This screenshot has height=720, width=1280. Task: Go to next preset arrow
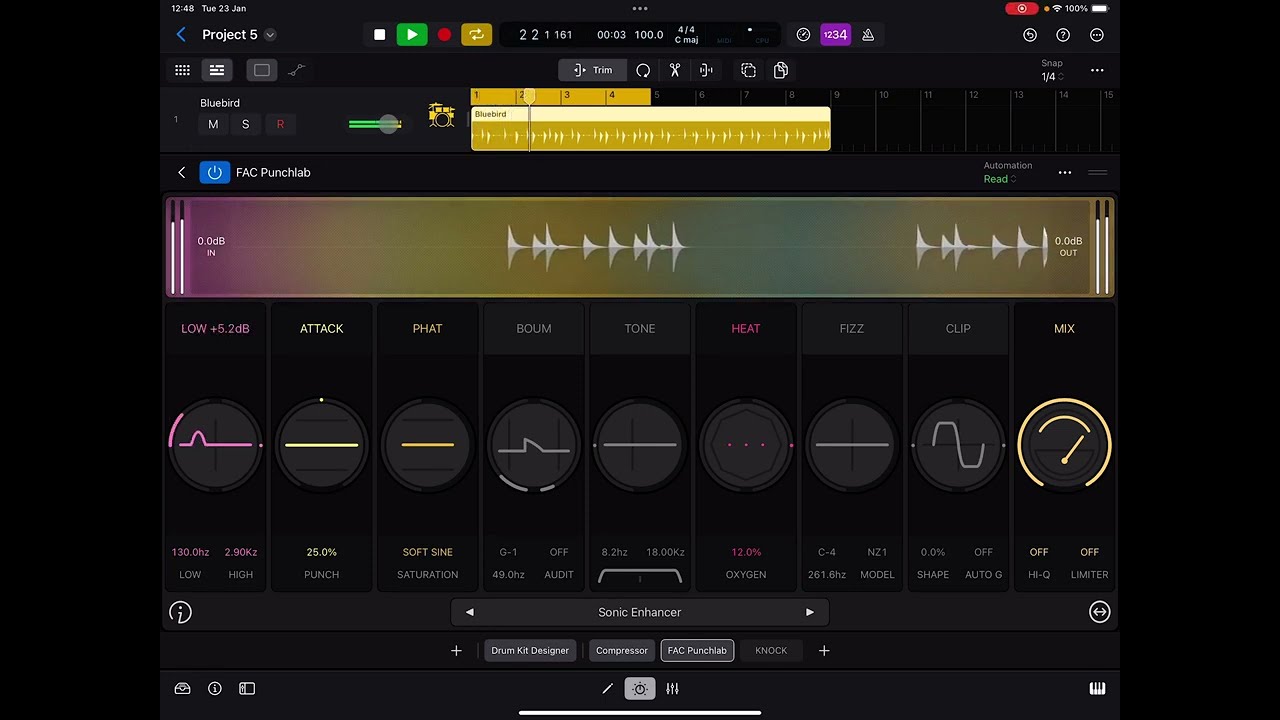810,612
